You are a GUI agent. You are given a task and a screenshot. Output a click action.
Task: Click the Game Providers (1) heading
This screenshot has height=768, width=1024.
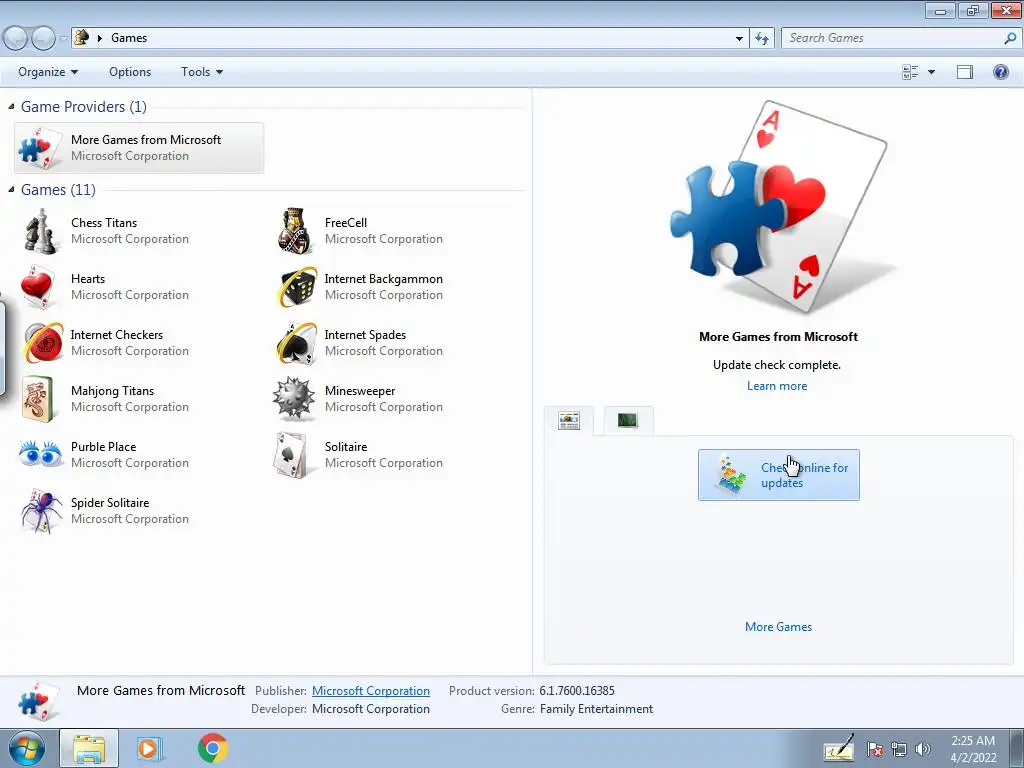(84, 106)
